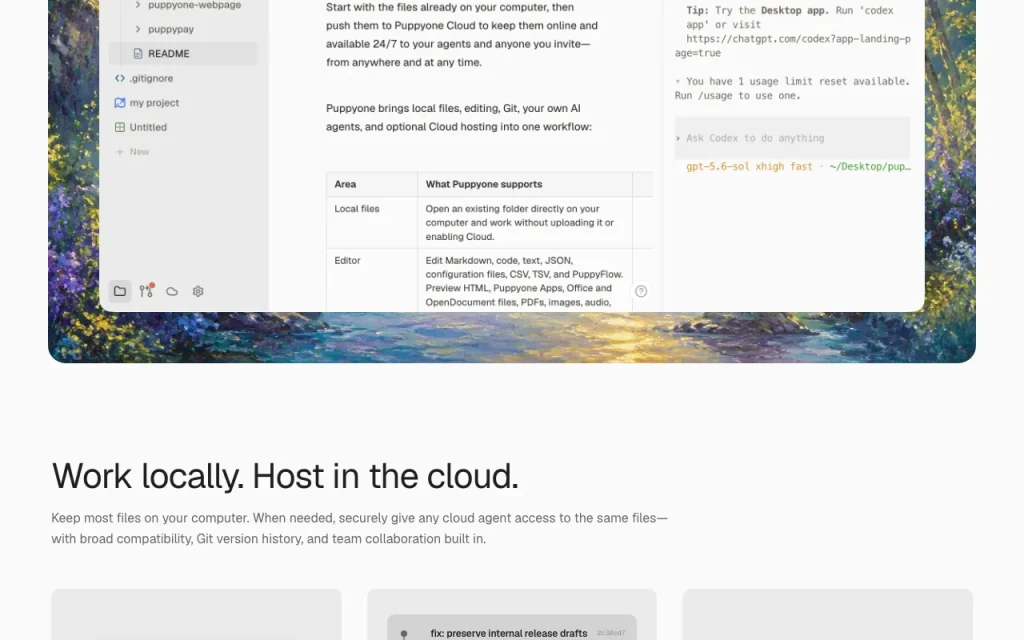This screenshot has width=1024, height=640.
Task: Click the "1 usage limit reset available" notice
Action: coord(792,88)
